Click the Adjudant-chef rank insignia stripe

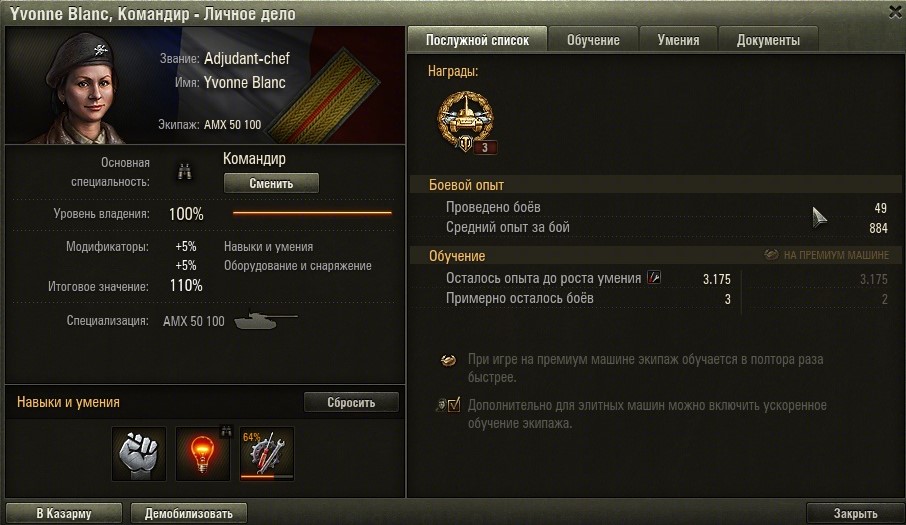pyautogui.click(x=322, y=95)
